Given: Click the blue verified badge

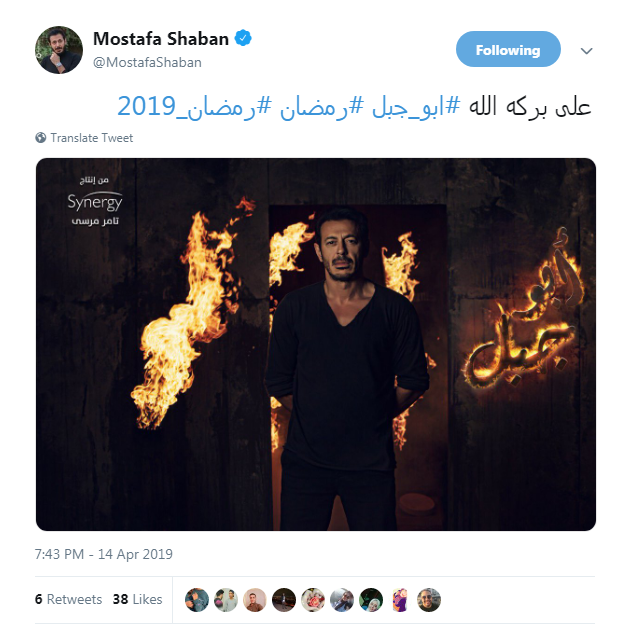Looking at the screenshot, I should click(243, 38).
